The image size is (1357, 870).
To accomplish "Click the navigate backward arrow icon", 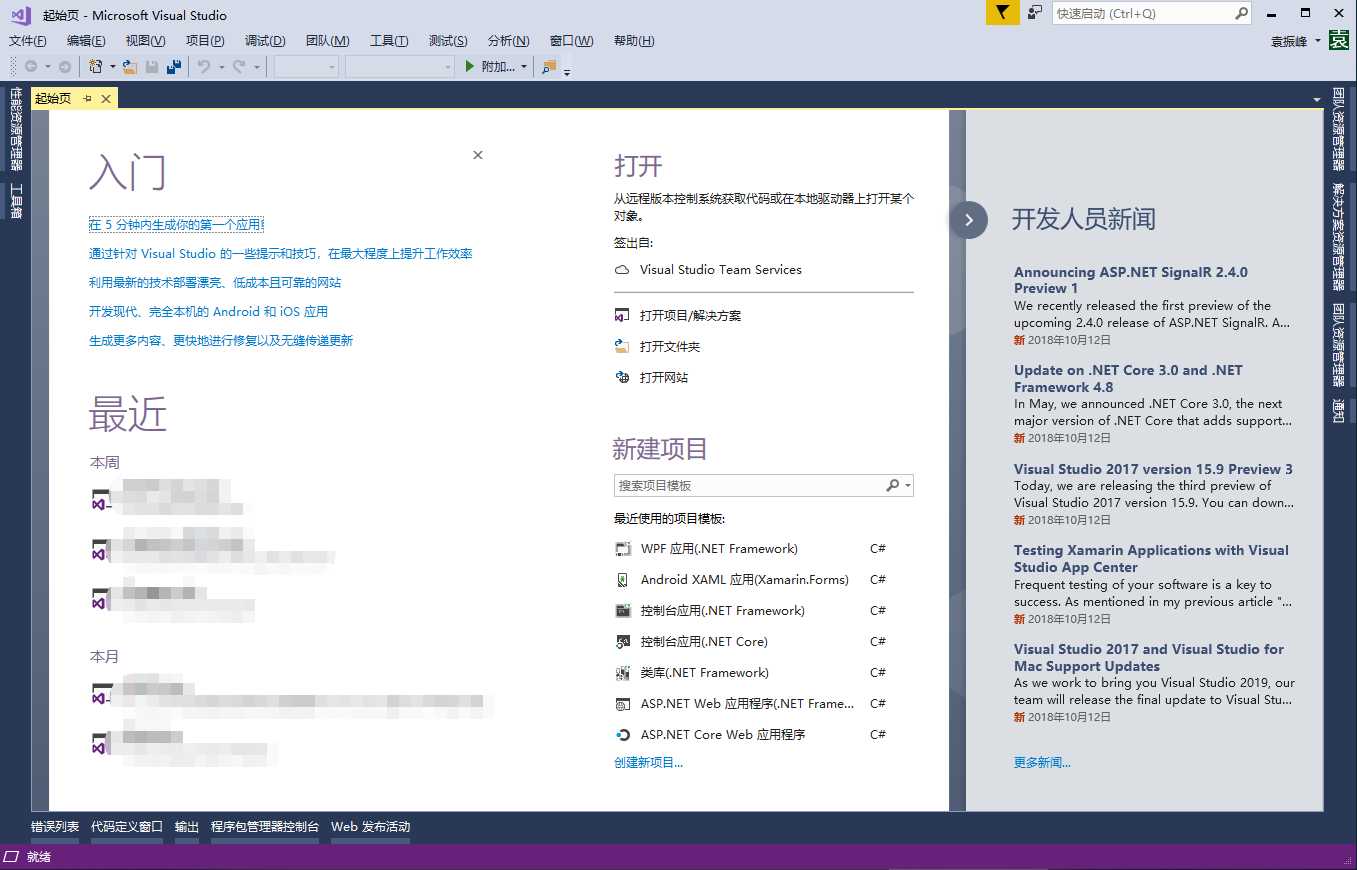I will pyautogui.click(x=31, y=67).
